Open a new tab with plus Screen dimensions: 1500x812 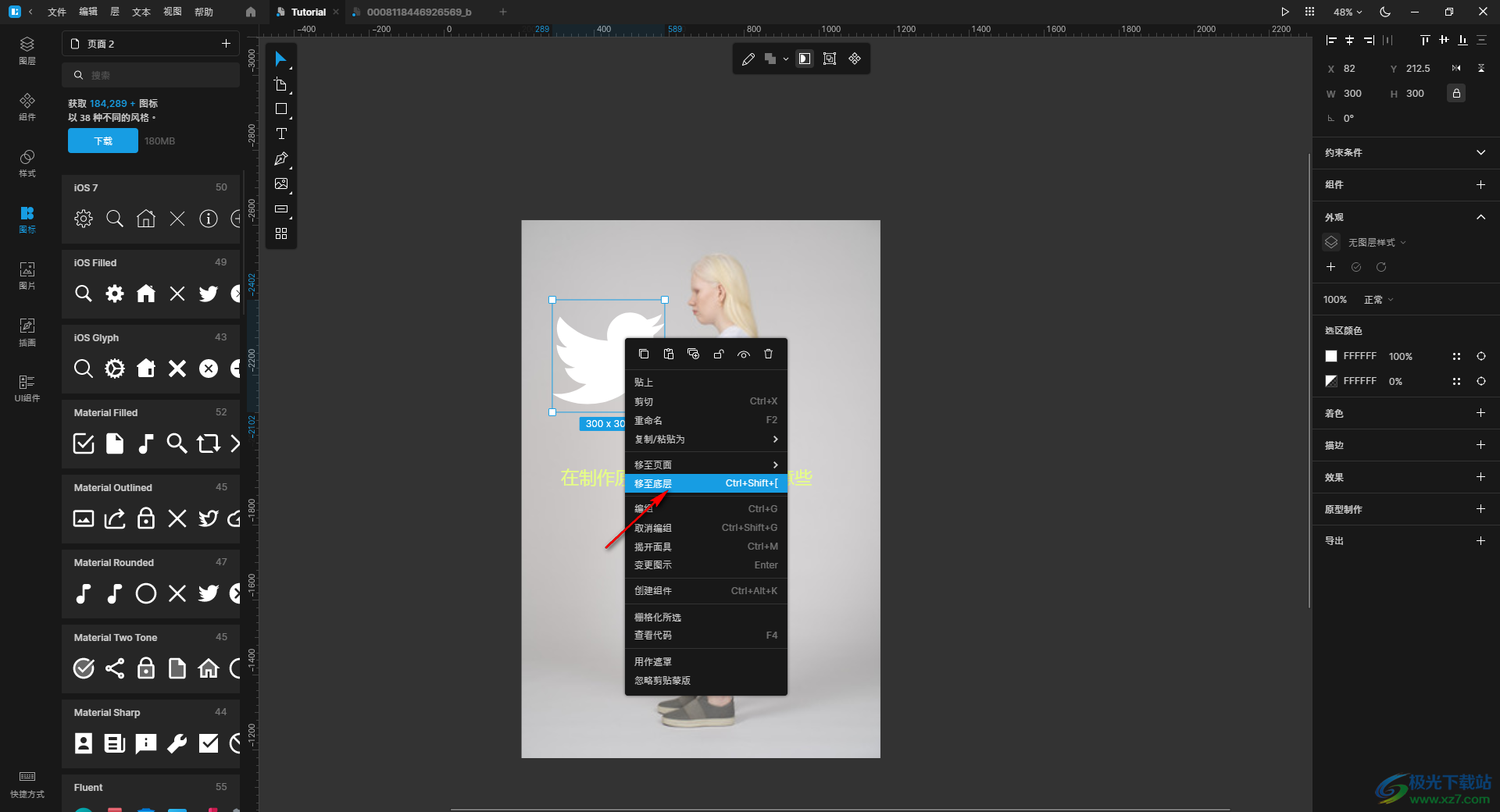point(503,12)
